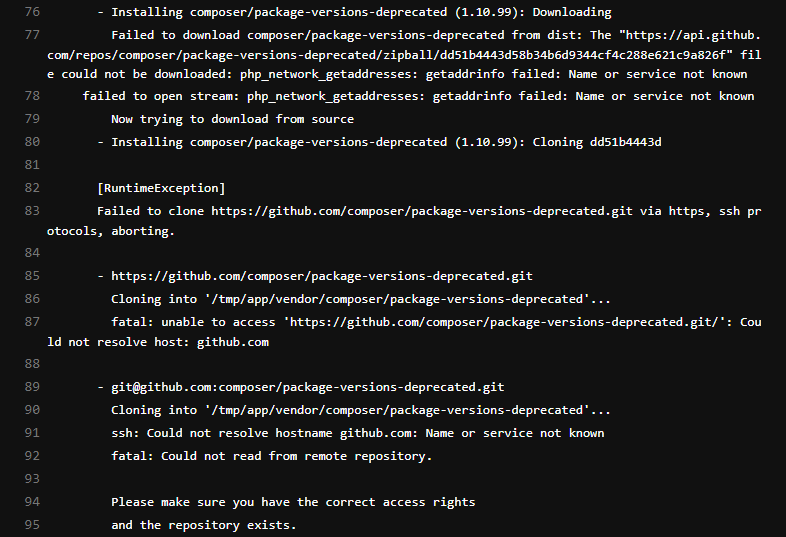Screen dimensions: 786x537
Task: Click line number 76 in the log
Action: (30, 13)
